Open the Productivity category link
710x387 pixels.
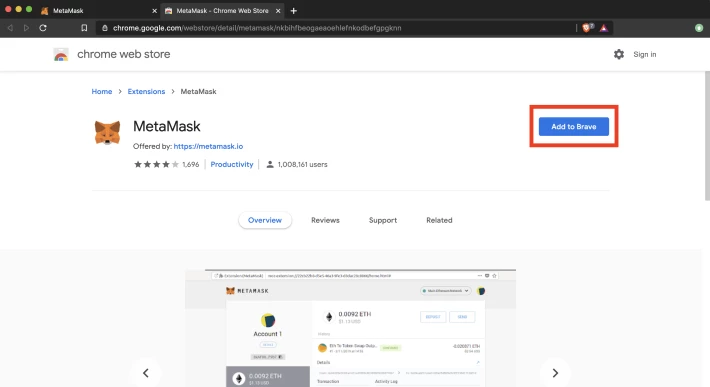(232, 164)
